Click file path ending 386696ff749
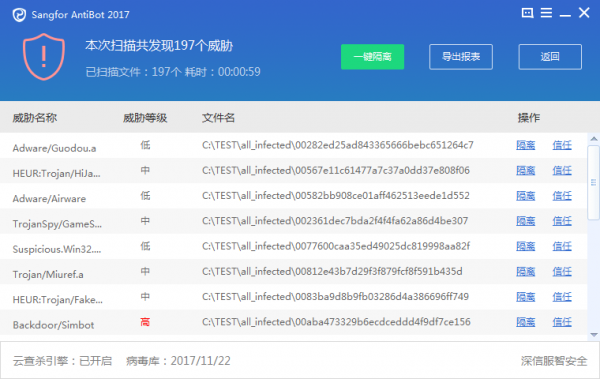The image size is (600, 379). [336, 297]
